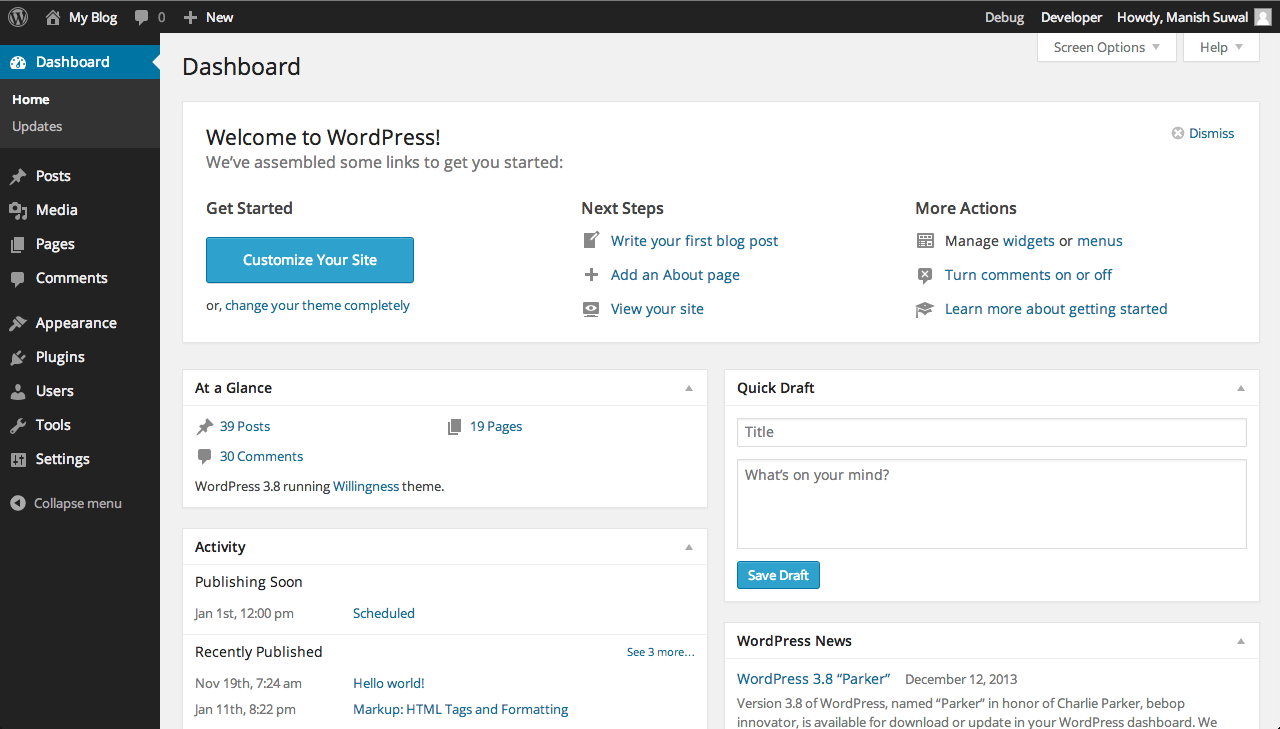1280x729 pixels.
Task: Click the Comments bubble icon in sidebar
Action: 18,278
